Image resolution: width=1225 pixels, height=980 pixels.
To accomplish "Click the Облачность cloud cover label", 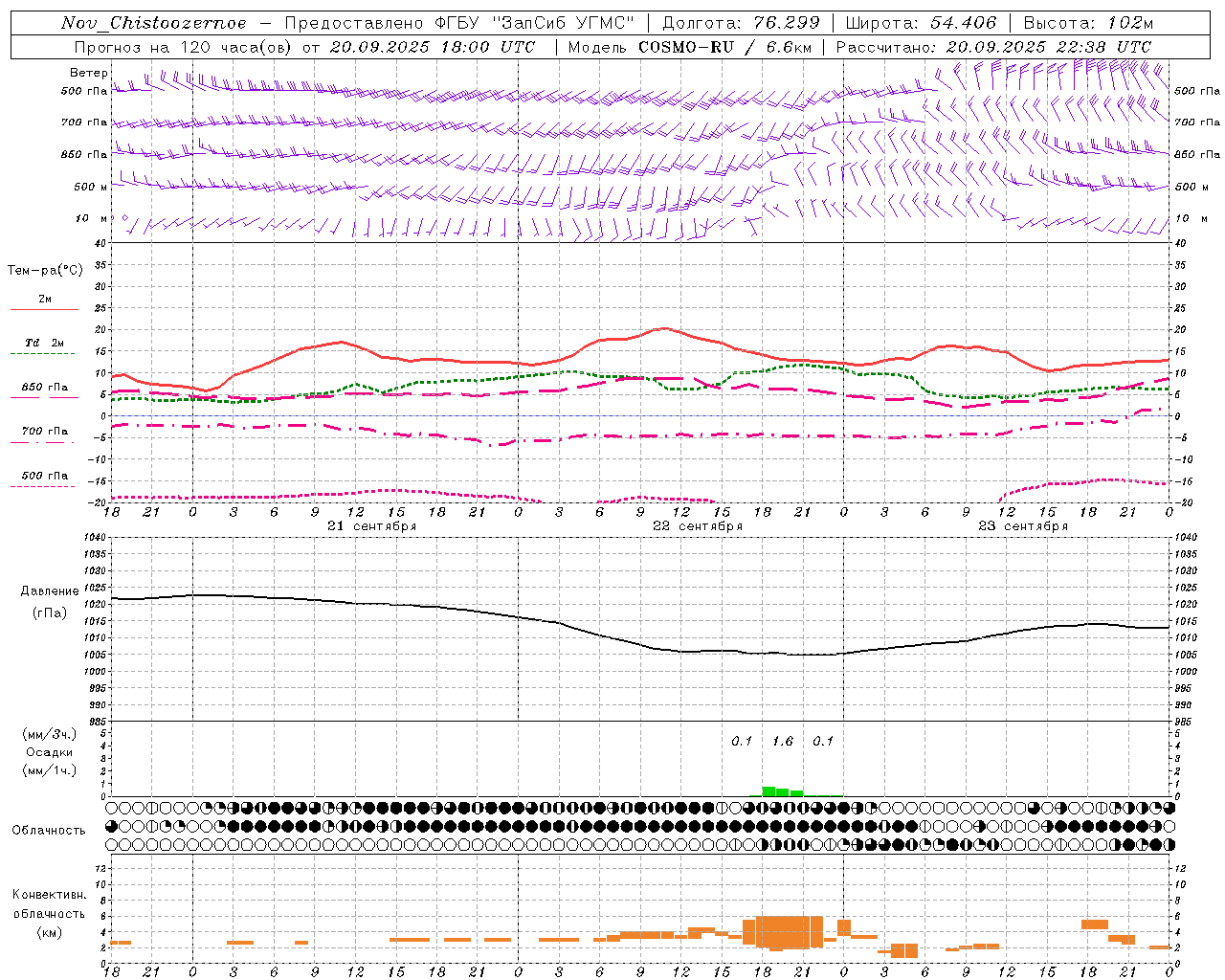I will point(49,830).
